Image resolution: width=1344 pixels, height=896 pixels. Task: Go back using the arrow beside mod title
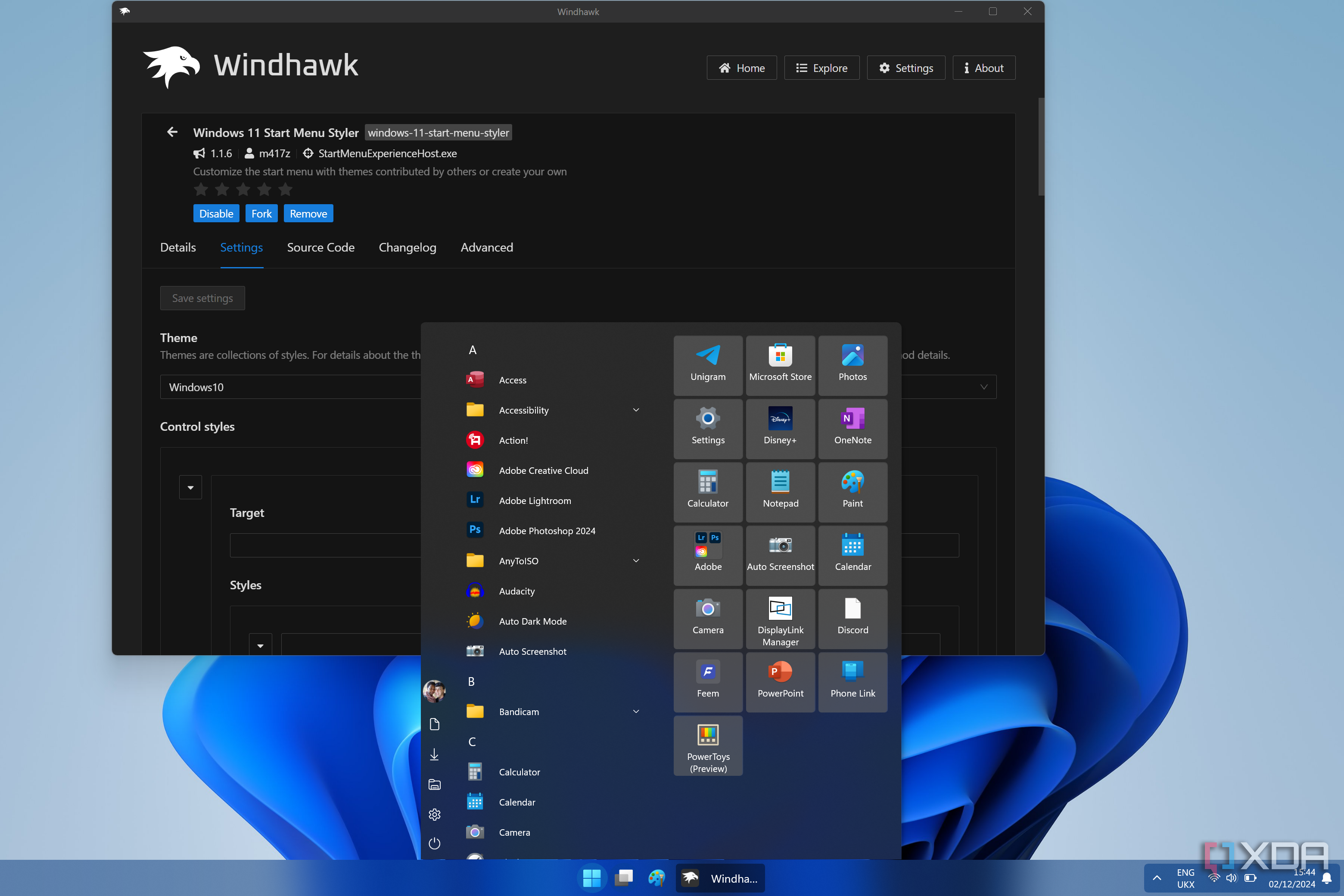click(172, 132)
